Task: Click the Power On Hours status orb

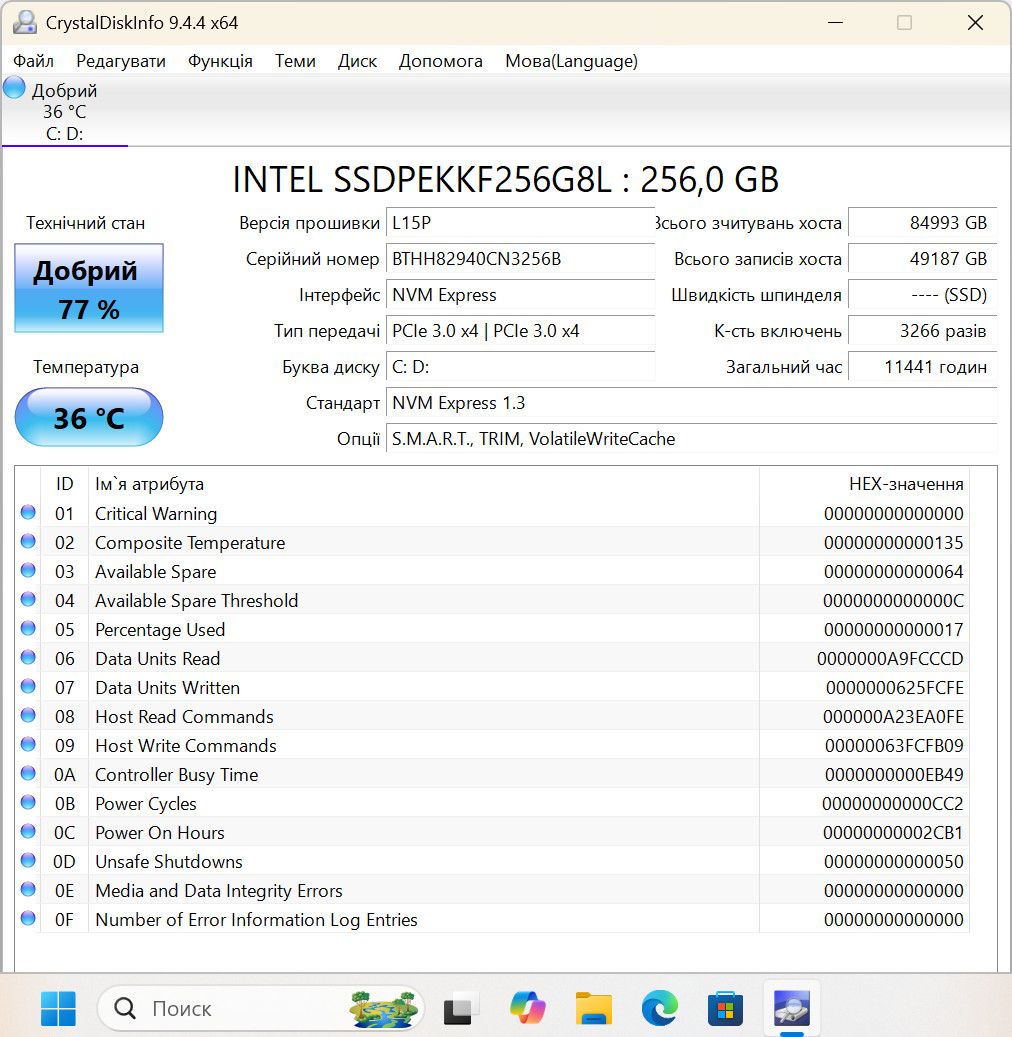Action: (28, 832)
